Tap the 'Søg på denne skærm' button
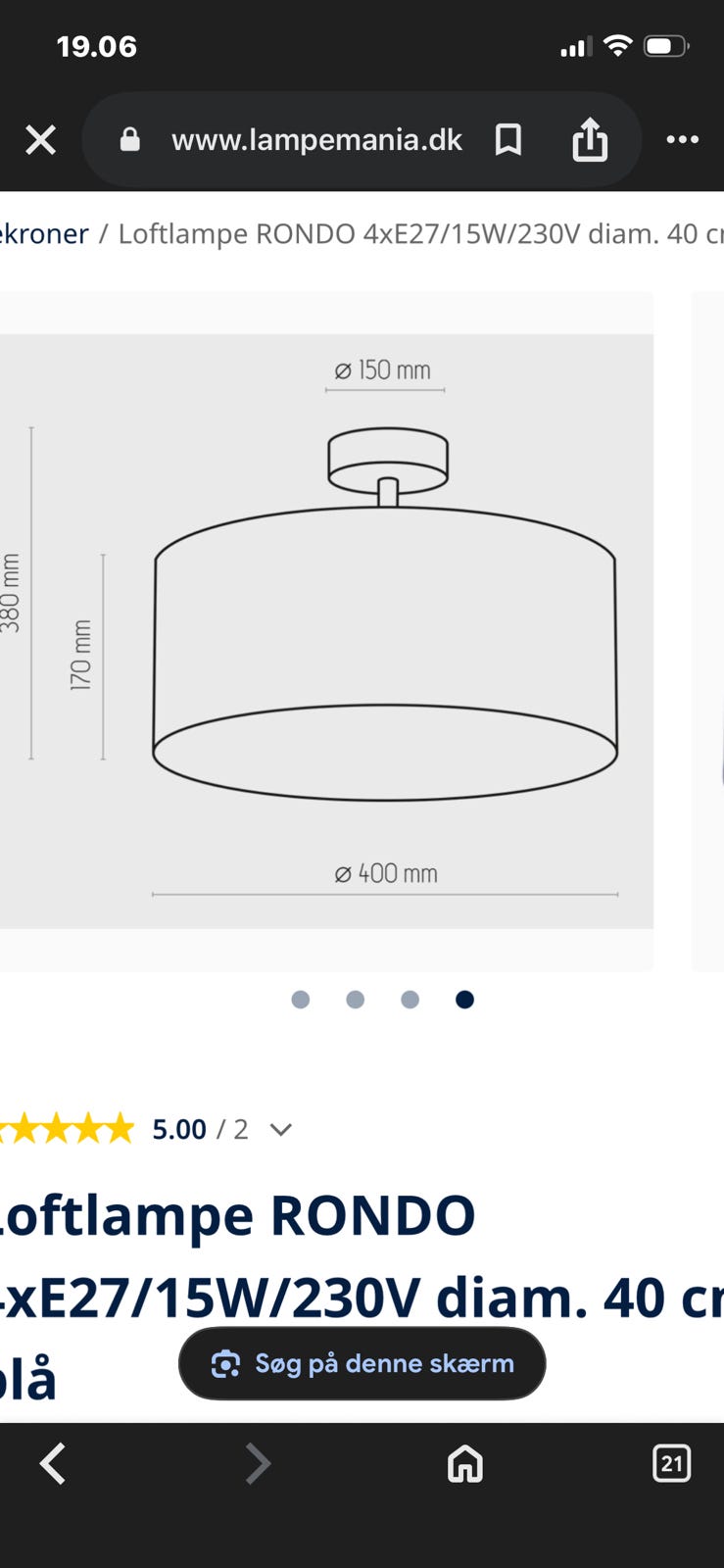724x1568 pixels. tap(362, 1363)
